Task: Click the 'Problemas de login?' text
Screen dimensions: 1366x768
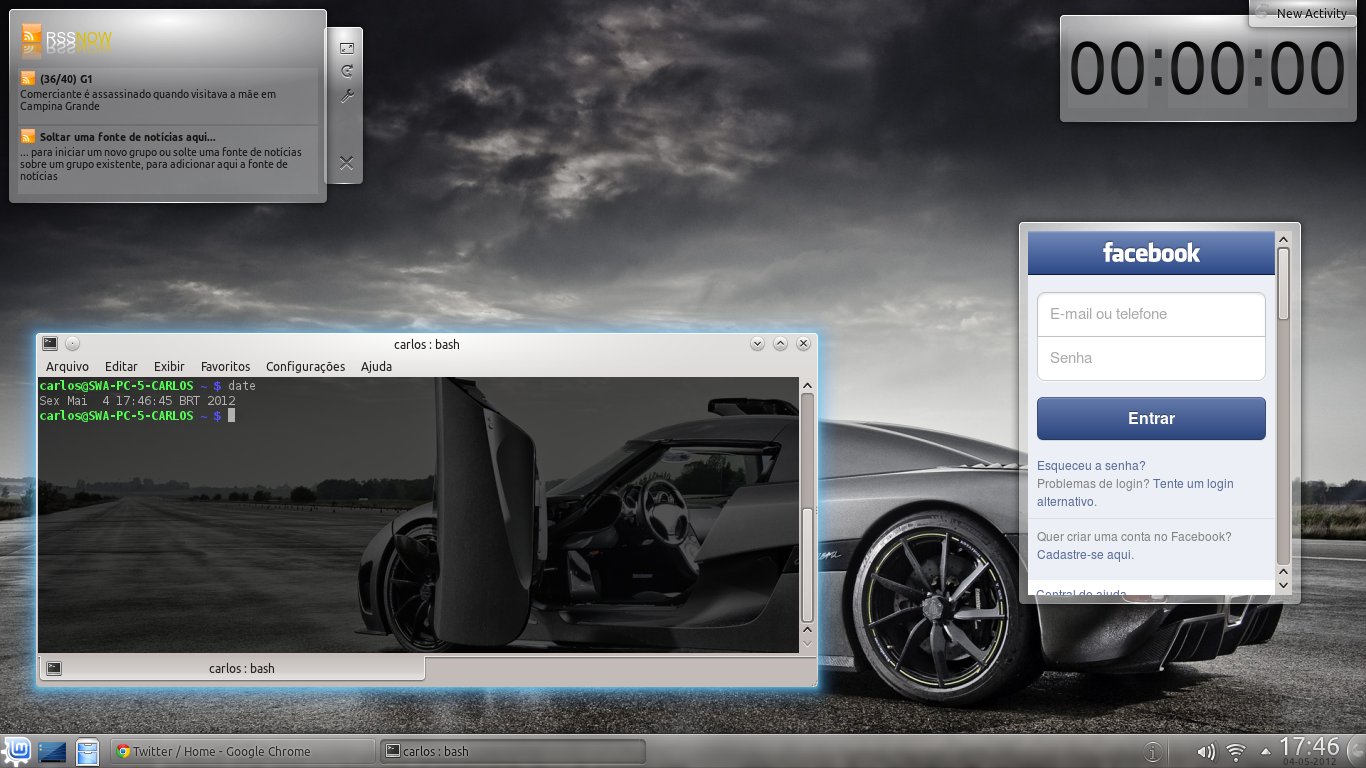Action: coord(1093,484)
